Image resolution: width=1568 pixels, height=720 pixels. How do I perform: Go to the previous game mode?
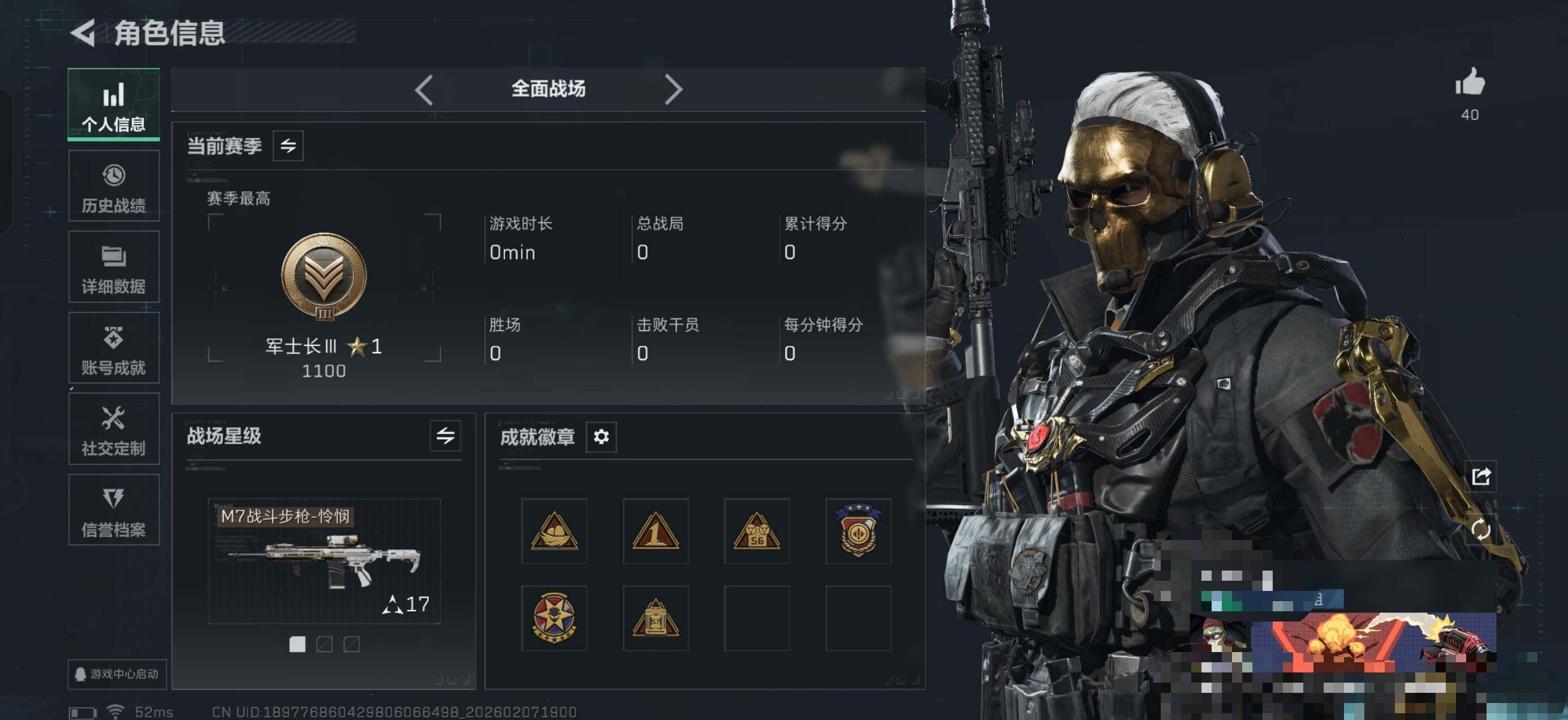[424, 90]
